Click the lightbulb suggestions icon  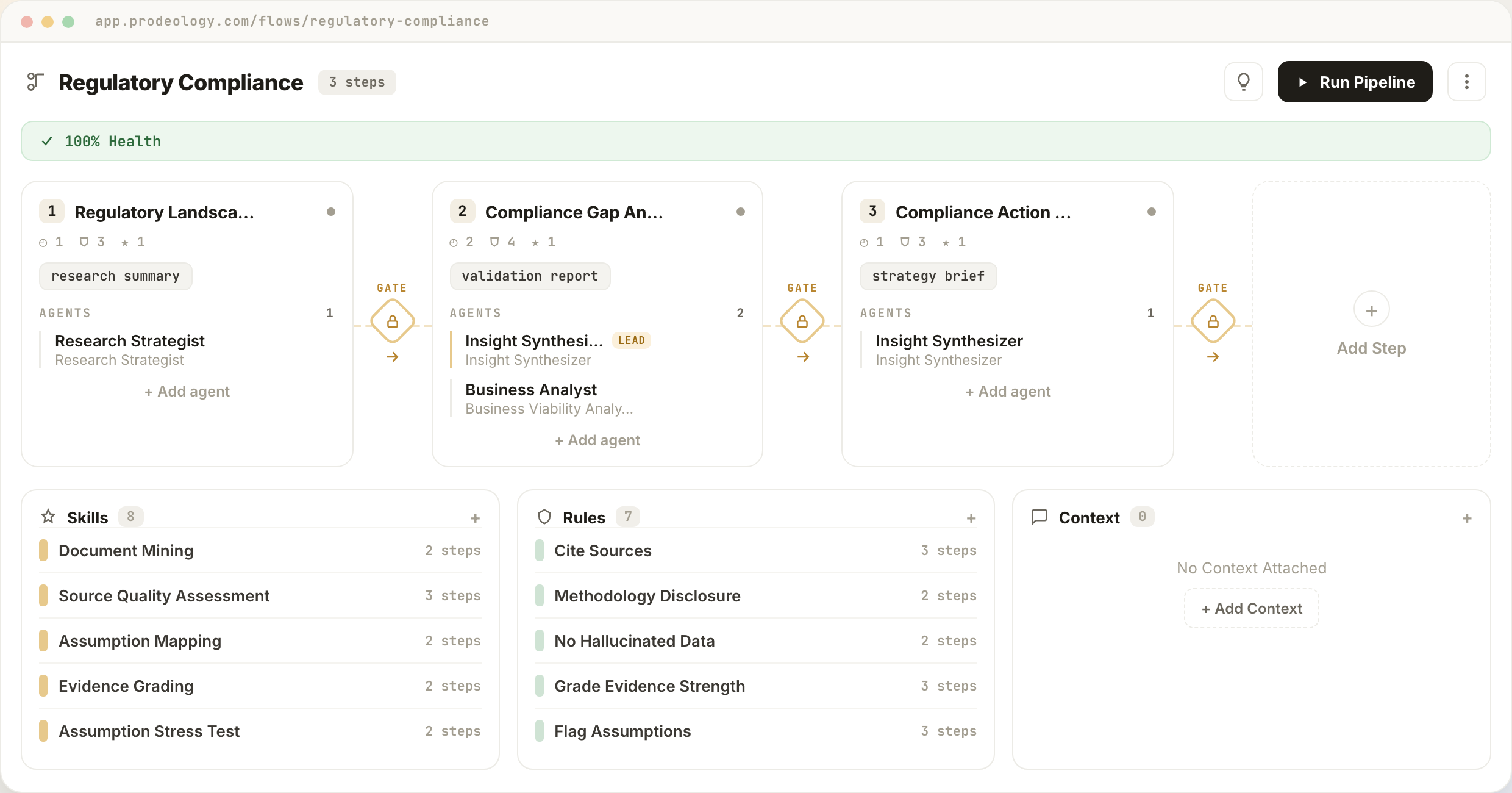click(x=1243, y=82)
